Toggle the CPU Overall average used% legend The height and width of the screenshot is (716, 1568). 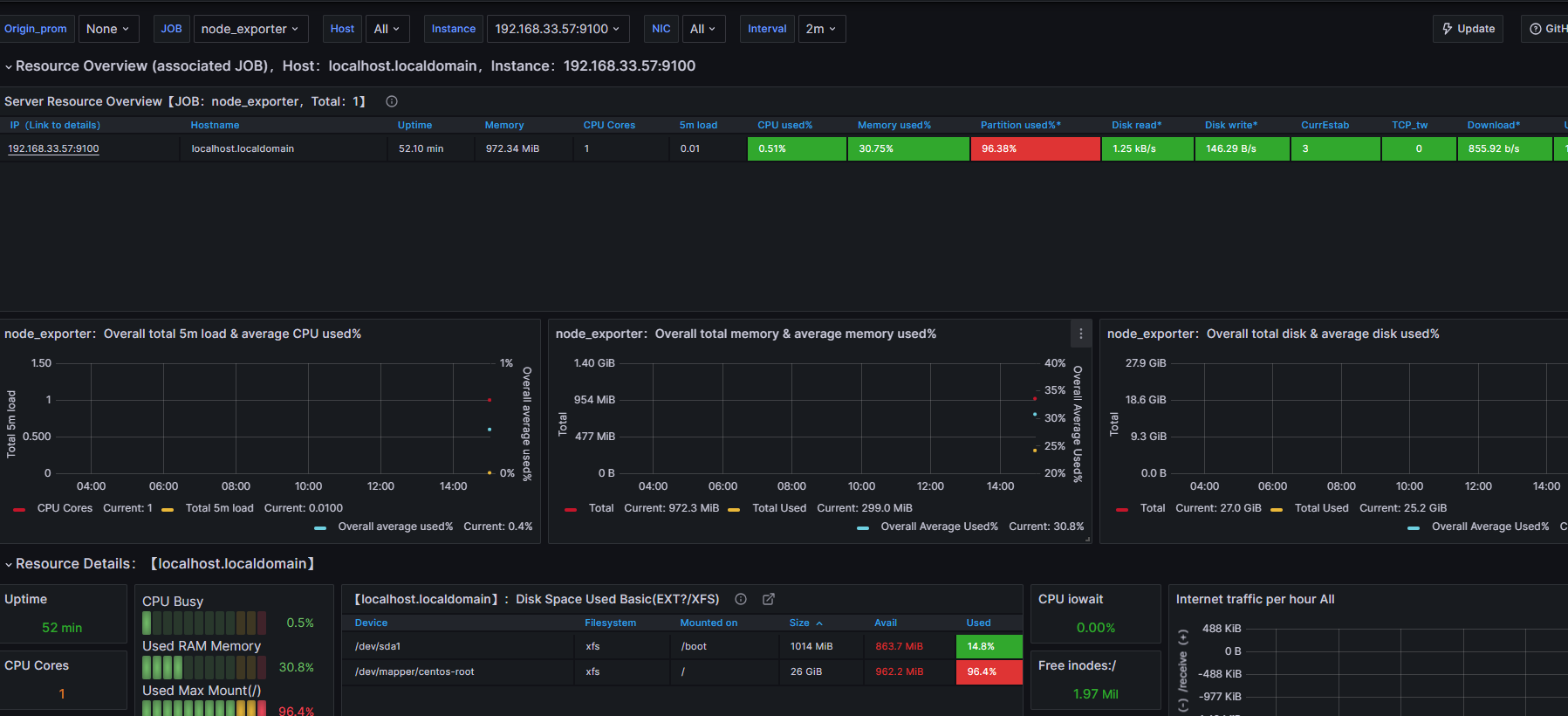pyautogui.click(x=395, y=527)
